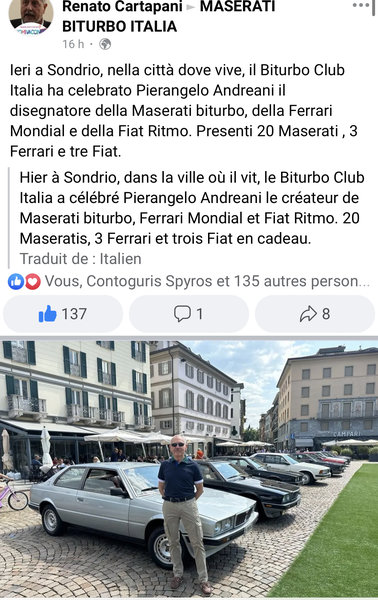Click the scrollbar at the top right edge
Viewport: 378px width, 600px height.
coord(374,8)
